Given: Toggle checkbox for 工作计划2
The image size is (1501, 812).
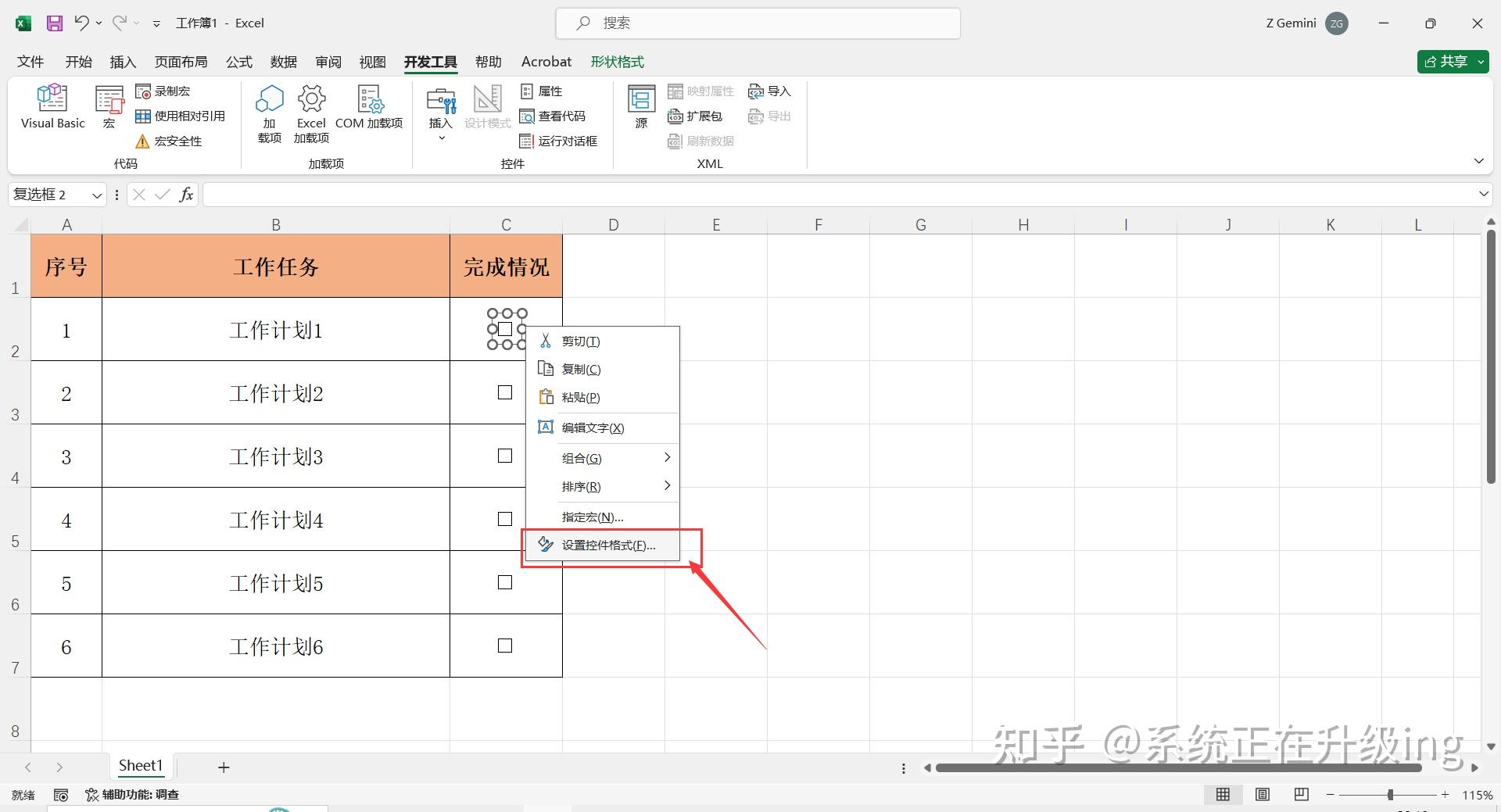Looking at the screenshot, I should click(x=505, y=392).
